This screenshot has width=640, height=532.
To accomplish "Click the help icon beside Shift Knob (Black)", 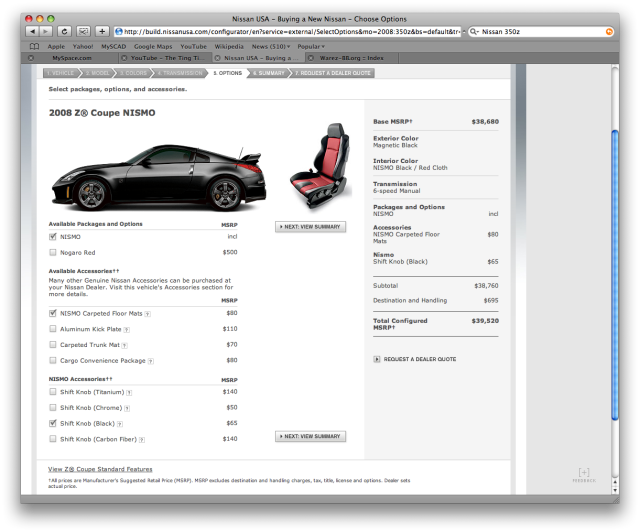I will click(120, 424).
